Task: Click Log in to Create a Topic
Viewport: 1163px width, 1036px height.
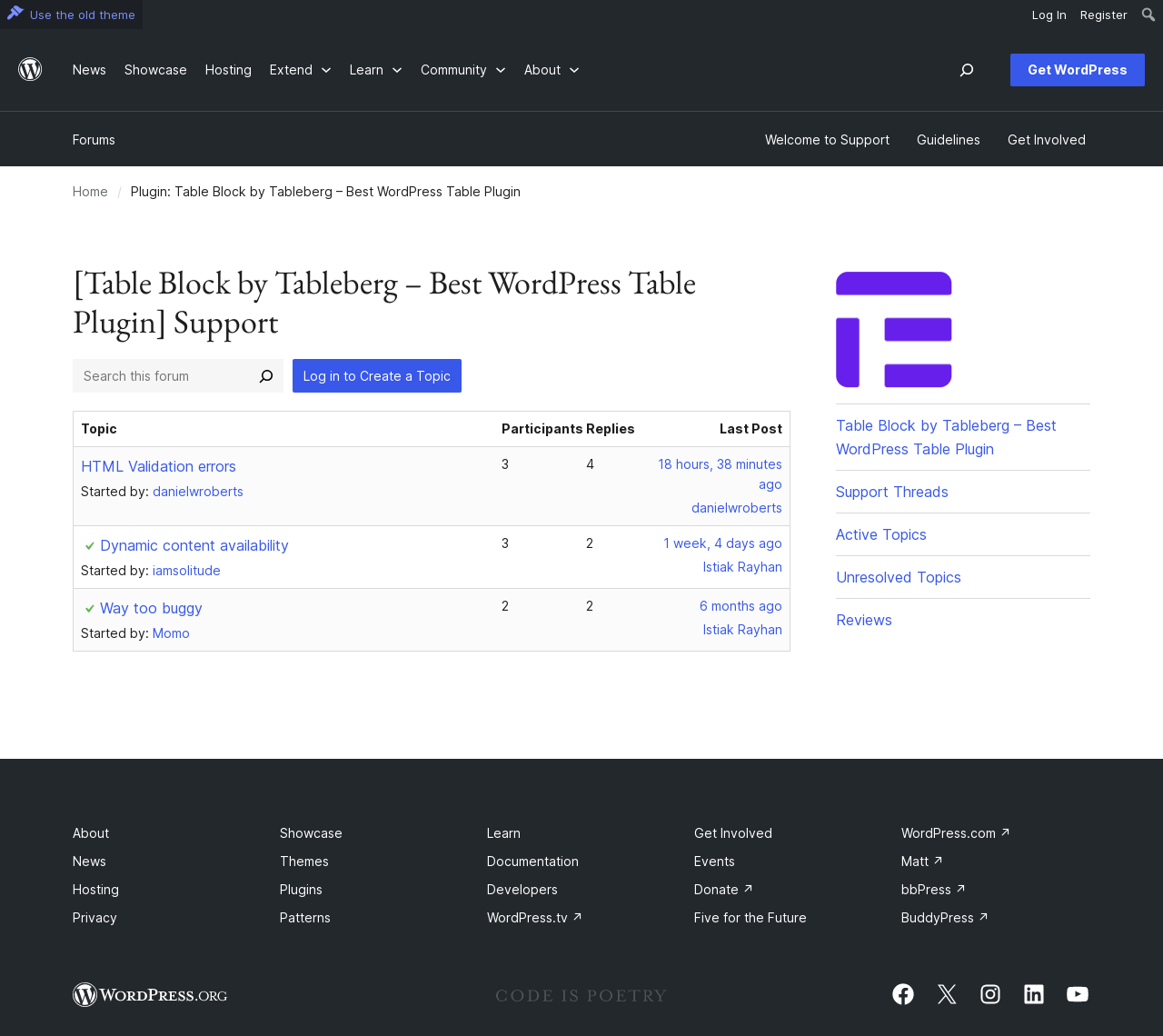Action: [377, 376]
